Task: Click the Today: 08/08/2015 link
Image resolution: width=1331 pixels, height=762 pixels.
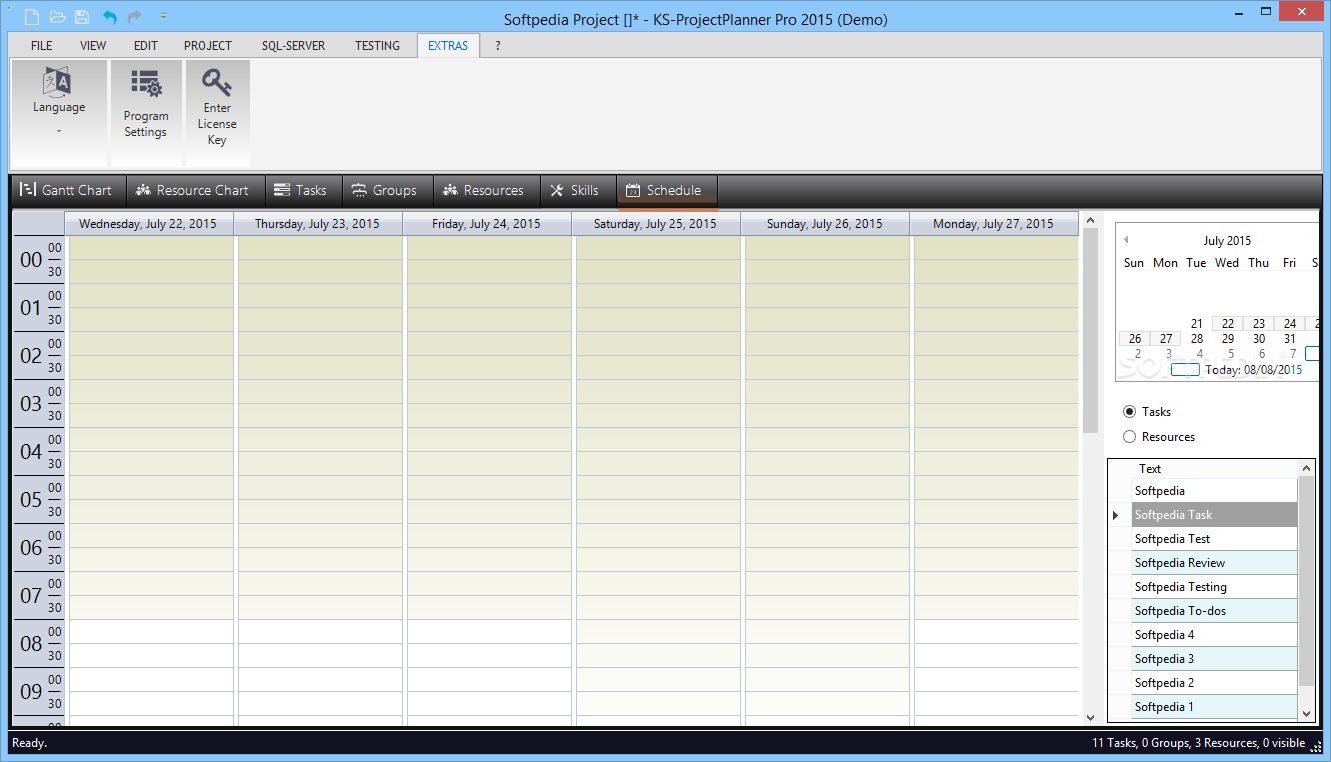Action: click(x=1254, y=370)
